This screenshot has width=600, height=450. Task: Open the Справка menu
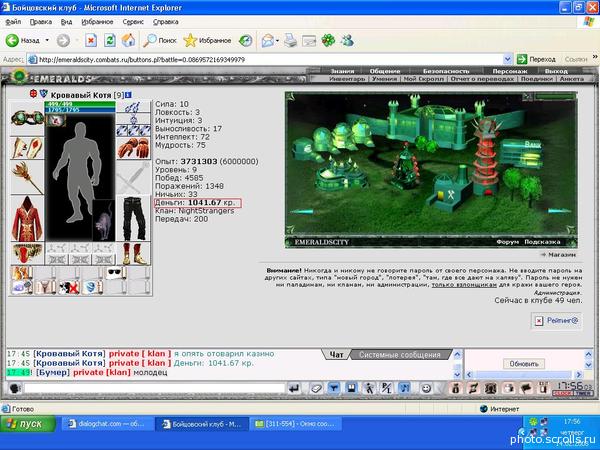tap(165, 22)
